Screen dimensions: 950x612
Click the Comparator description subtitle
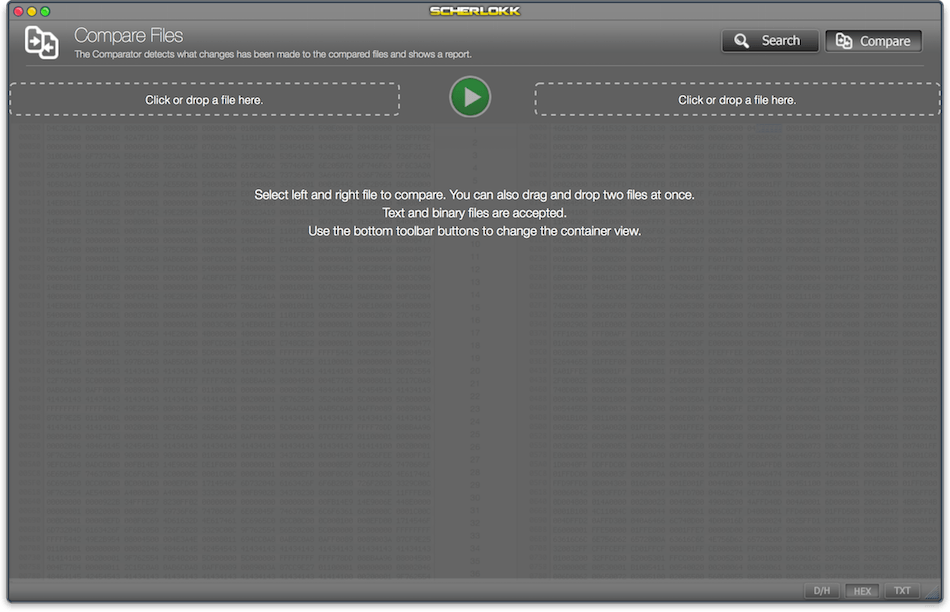[x=273, y=55]
